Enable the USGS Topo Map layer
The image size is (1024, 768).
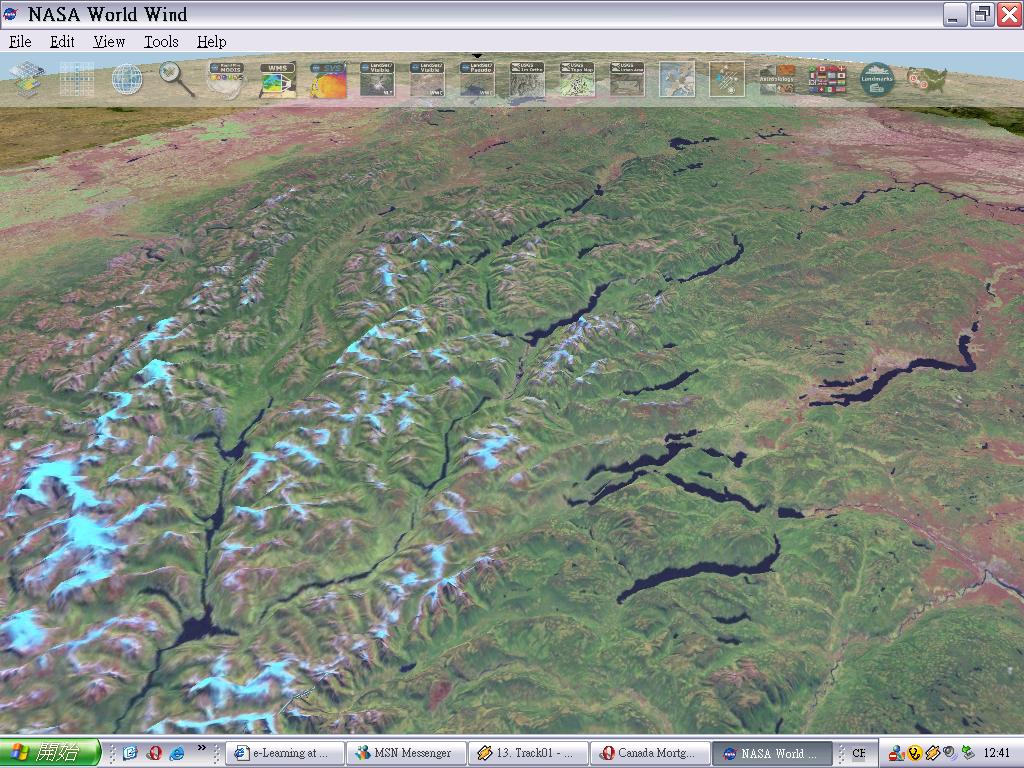tap(577, 79)
